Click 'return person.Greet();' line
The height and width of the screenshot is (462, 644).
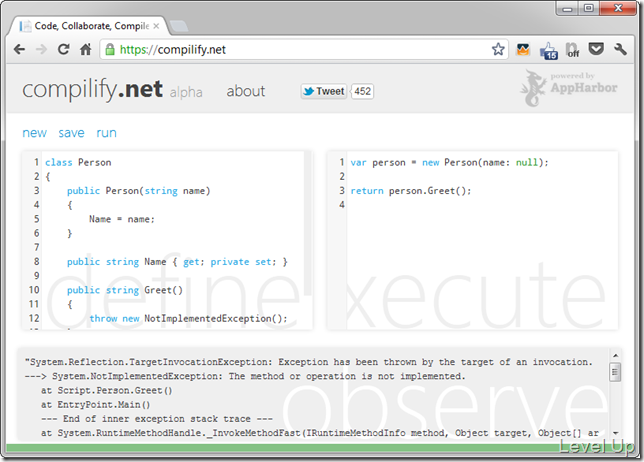point(411,191)
